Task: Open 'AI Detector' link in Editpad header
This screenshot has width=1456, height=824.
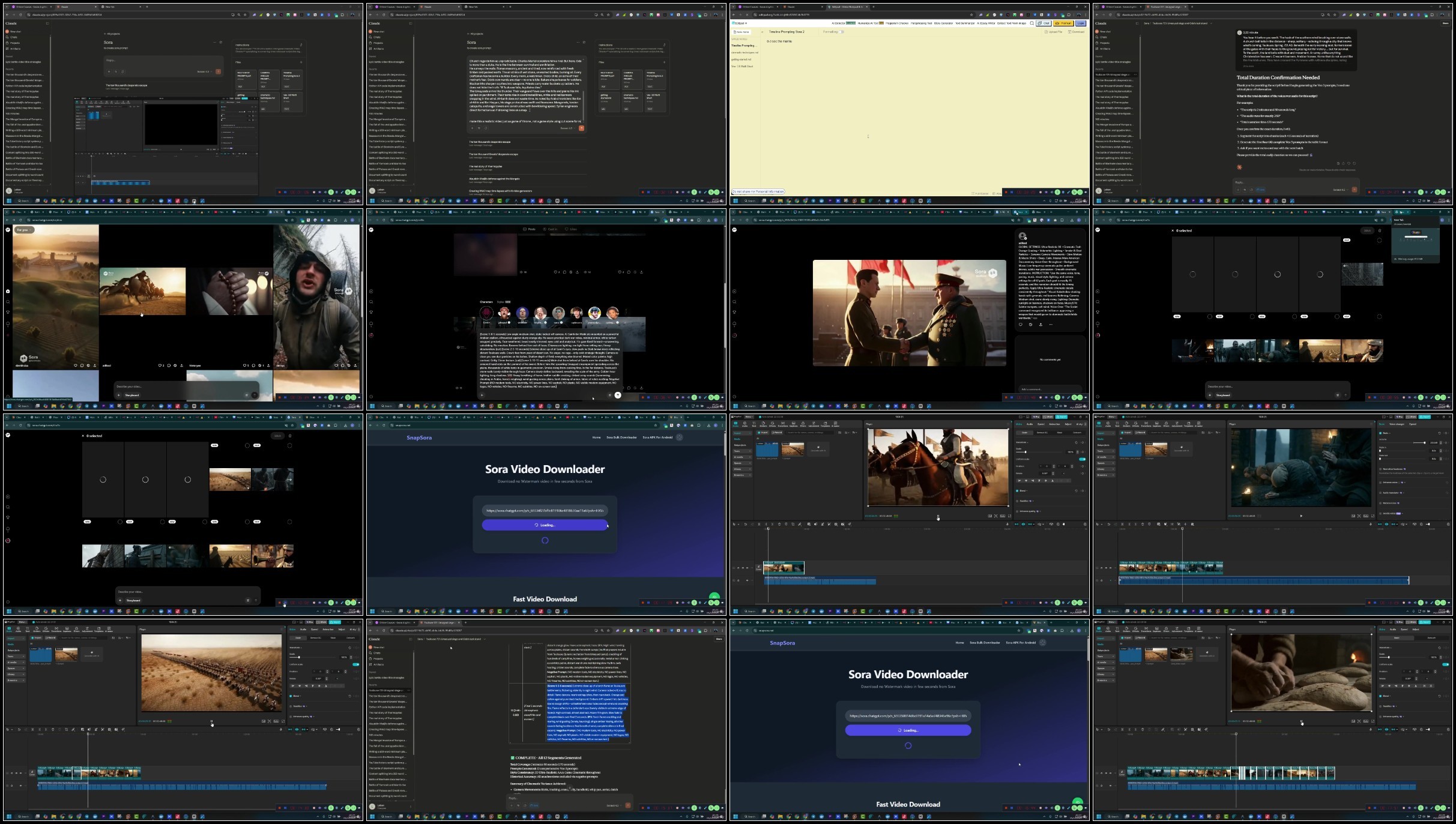Action: [839, 23]
